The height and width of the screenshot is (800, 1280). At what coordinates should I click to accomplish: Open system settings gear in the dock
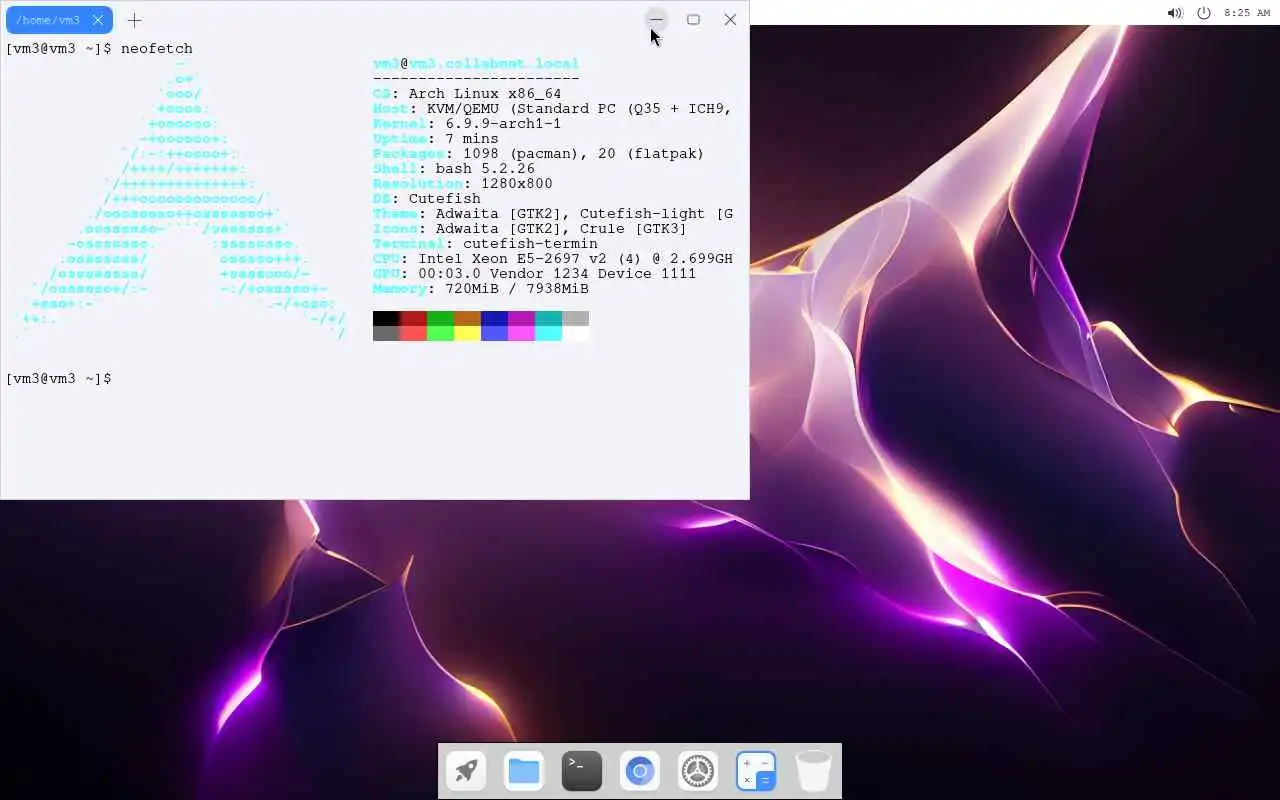(x=698, y=771)
